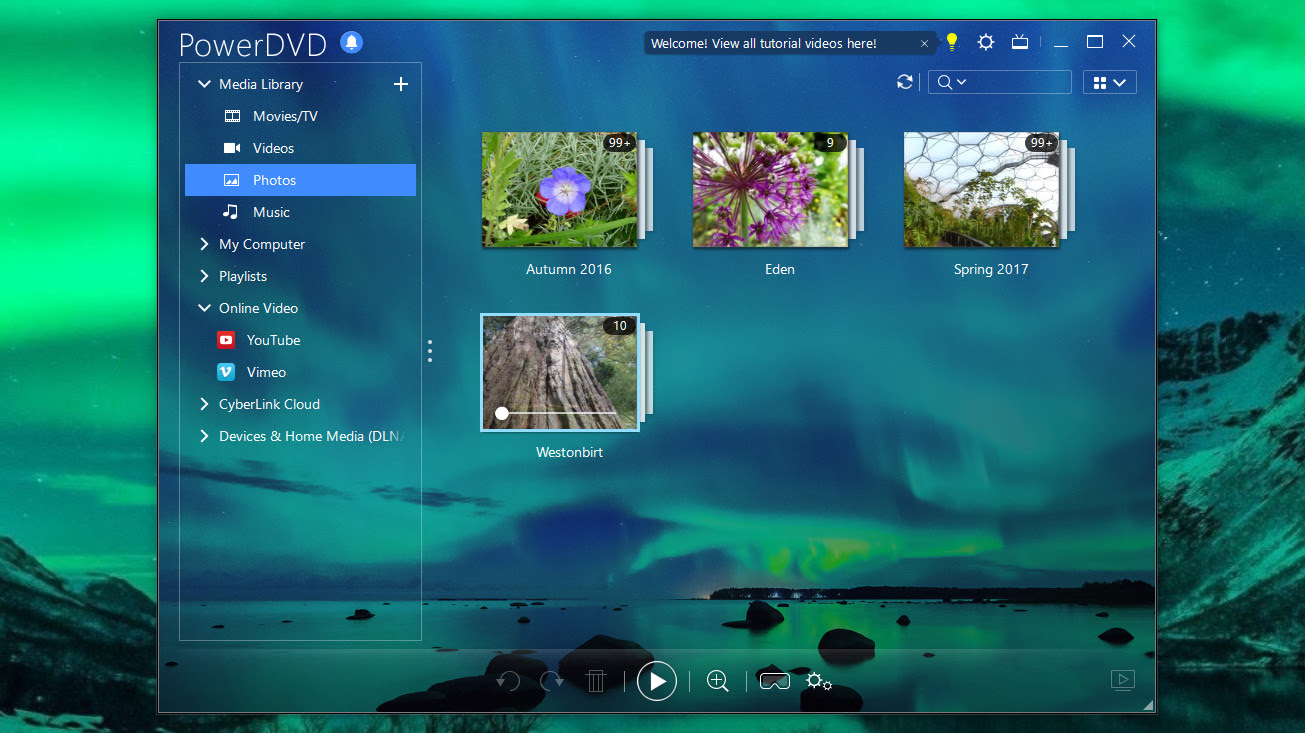Click the notification bell next to PowerDVD
This screenshot has height=733, width=1305.
[351, 42]
